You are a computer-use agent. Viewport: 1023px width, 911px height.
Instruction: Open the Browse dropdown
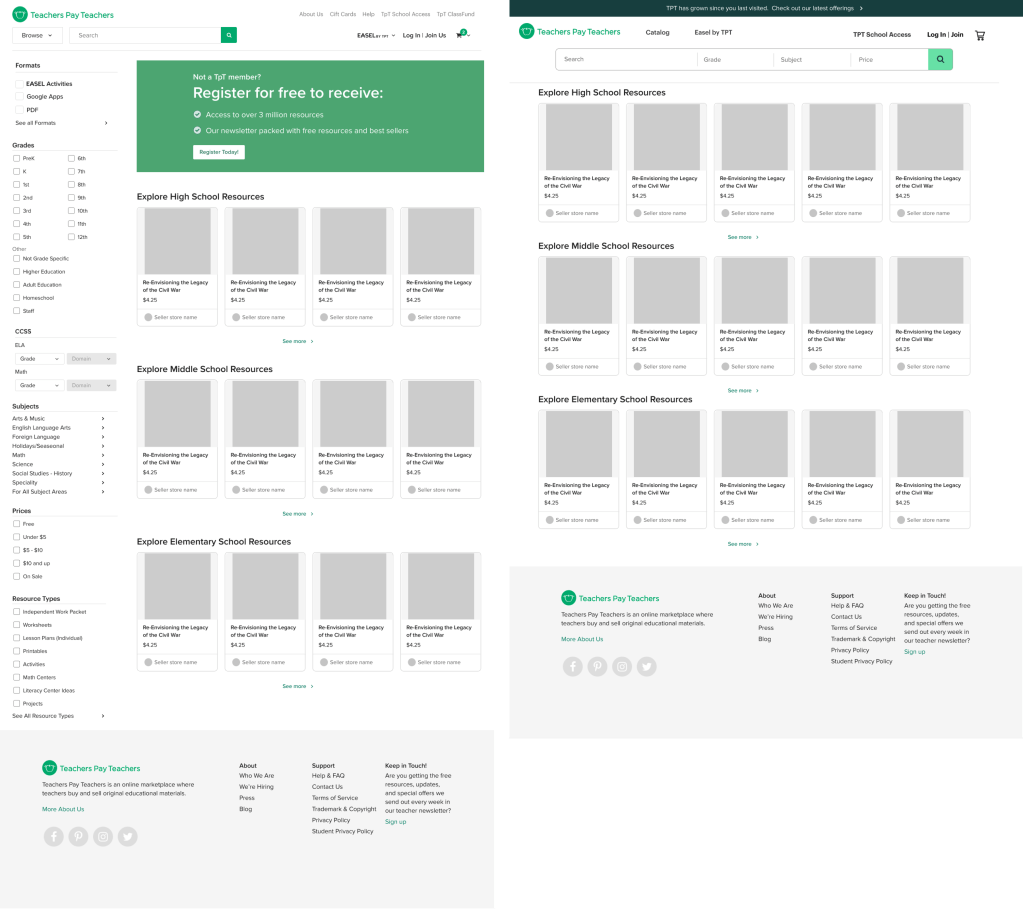[x=37, y=35]
